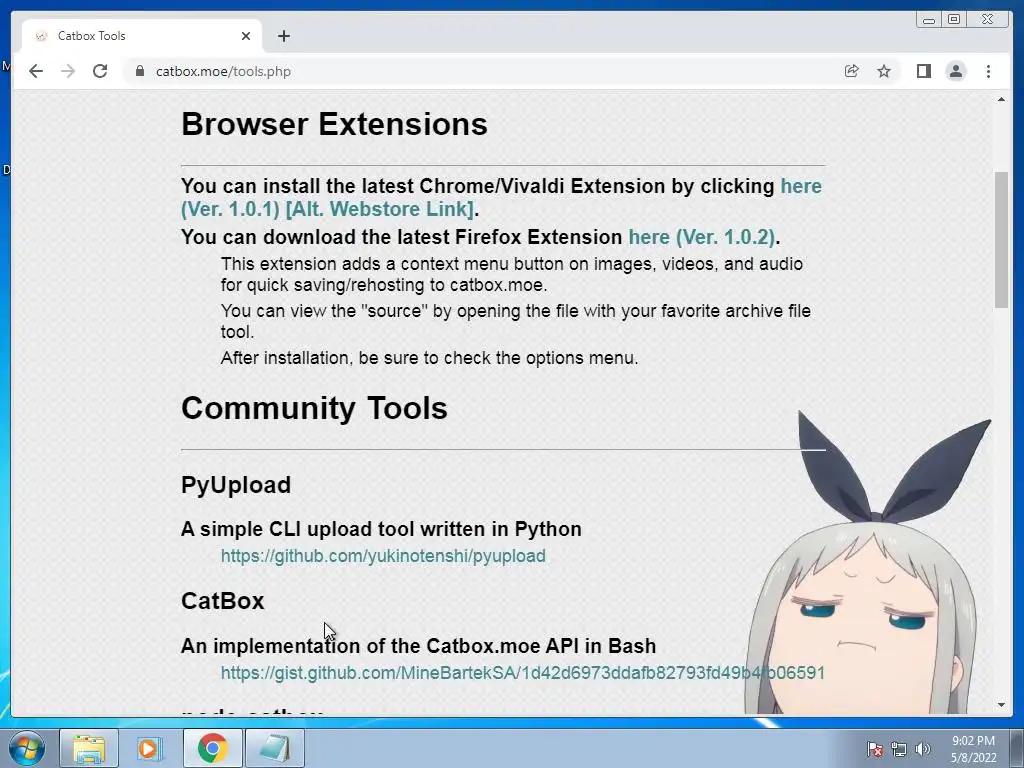Go back with the browser back arrow

click(x=36, y=71)
